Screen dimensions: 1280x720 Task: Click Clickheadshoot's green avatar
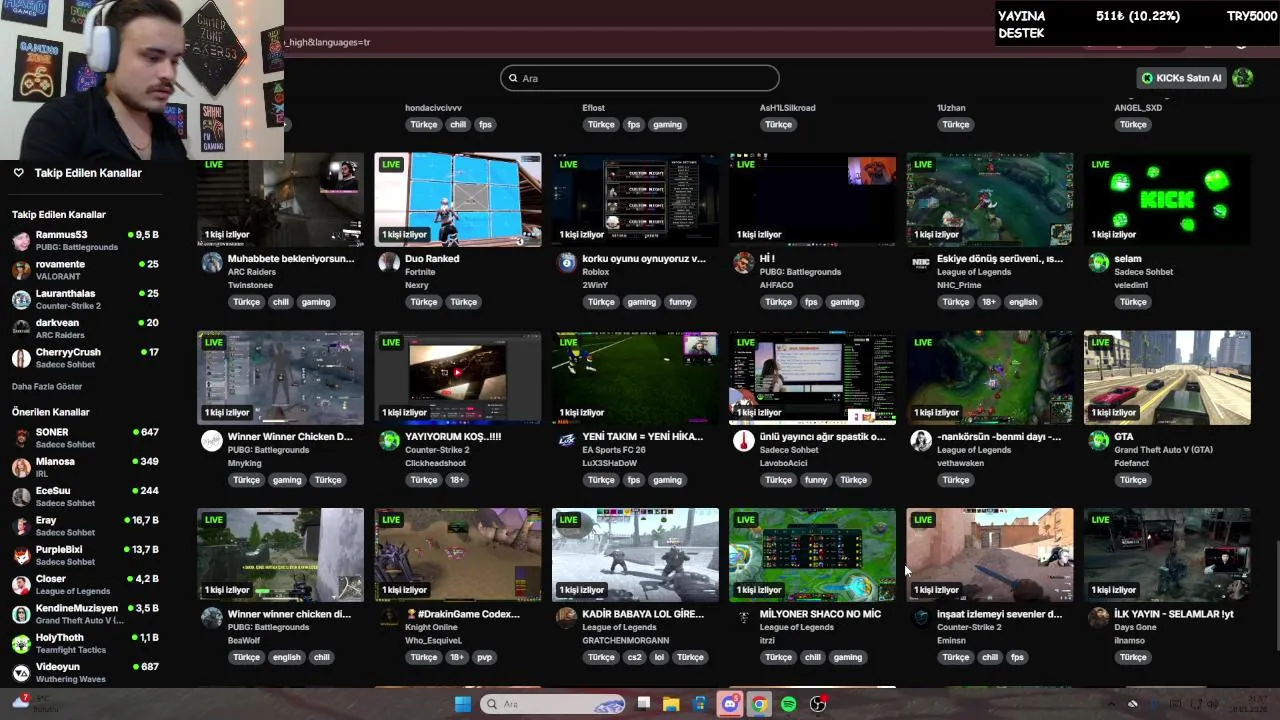pyautogui.click(x=389, y=441)
